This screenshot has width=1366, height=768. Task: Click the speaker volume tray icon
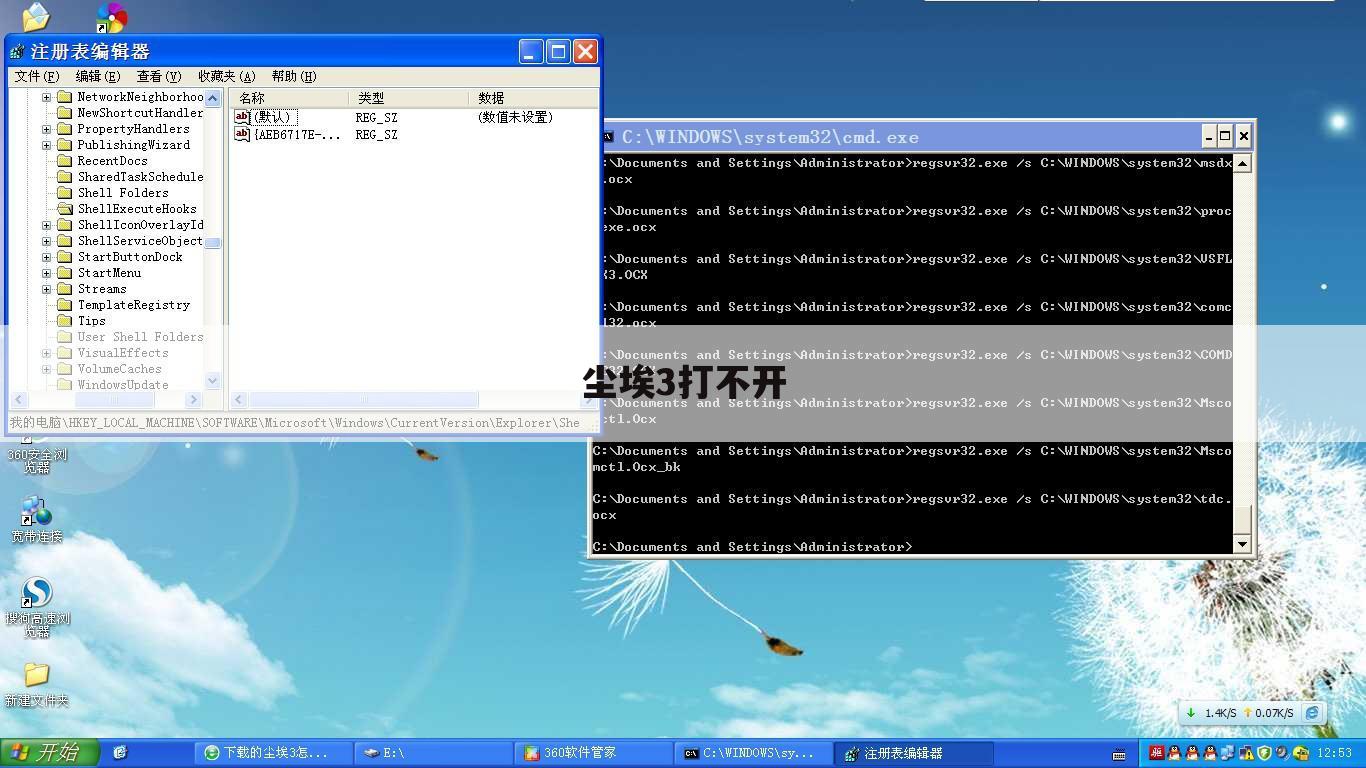click(1282, 753)
